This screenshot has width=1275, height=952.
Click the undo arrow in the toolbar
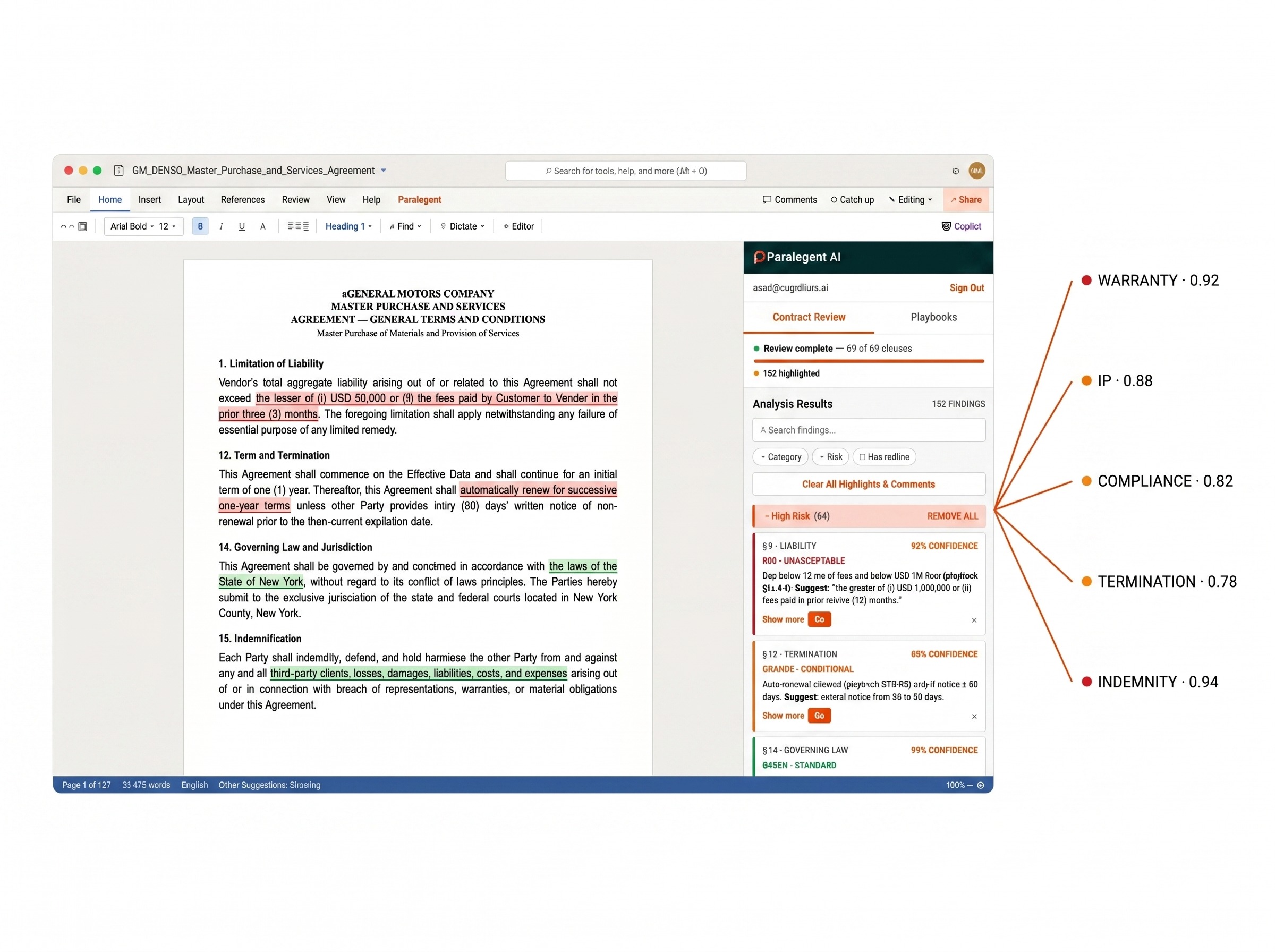(x=63, y=226)
